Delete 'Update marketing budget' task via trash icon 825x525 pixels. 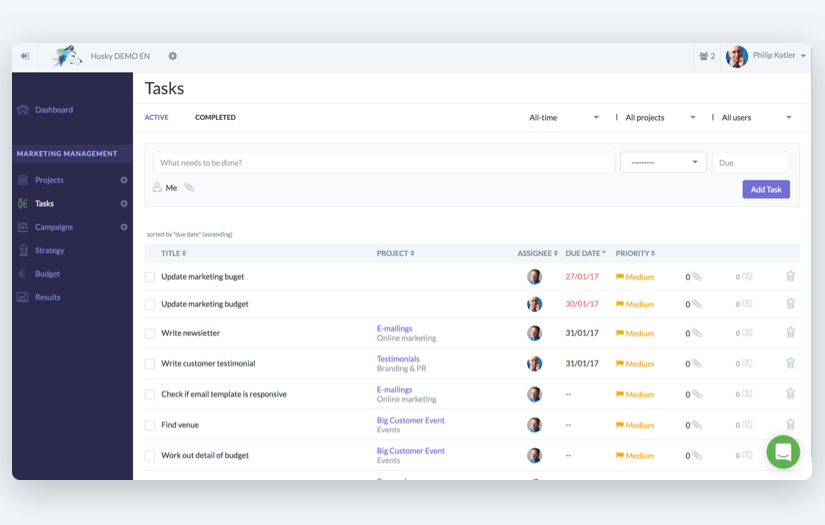[790, 304]
